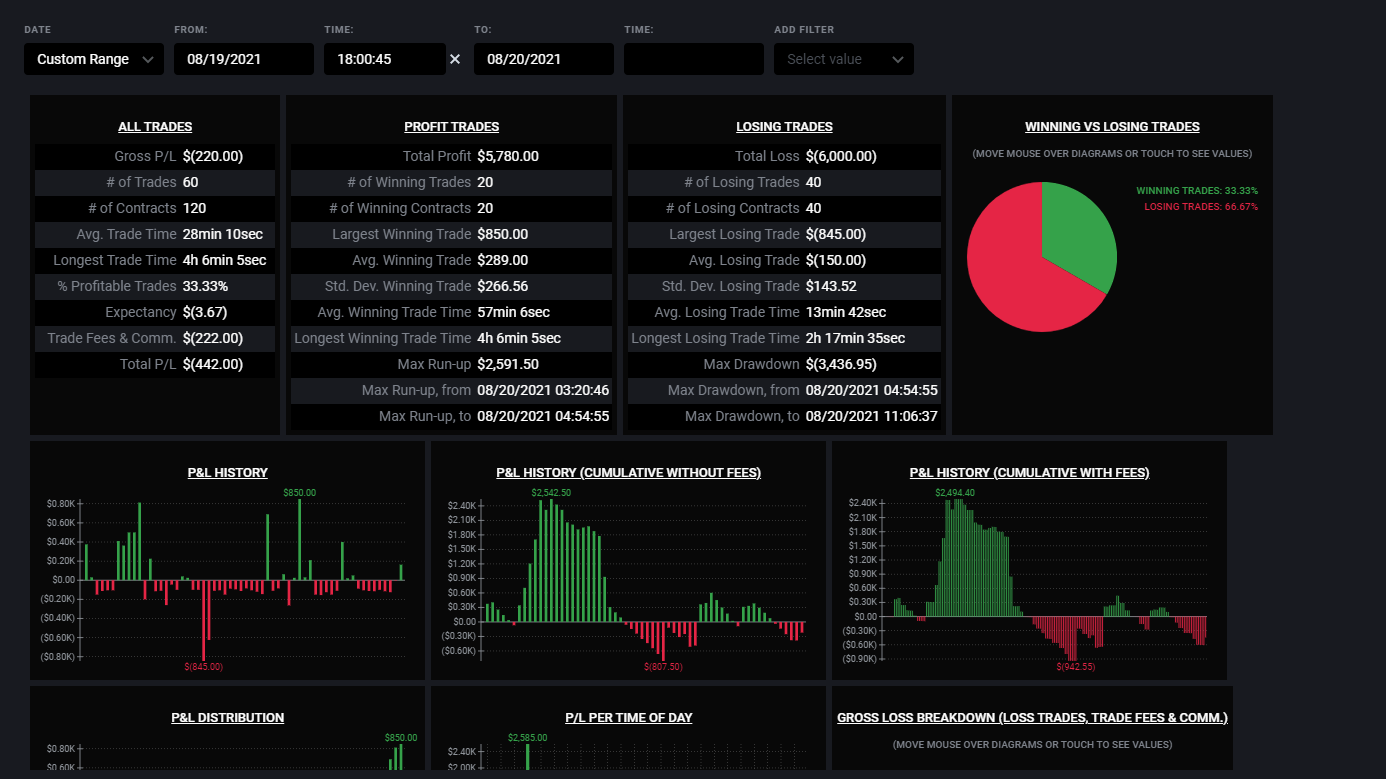Screen dimensions: 1386x779
Task: Click the empty To time field
Action: tap(694, 59)
